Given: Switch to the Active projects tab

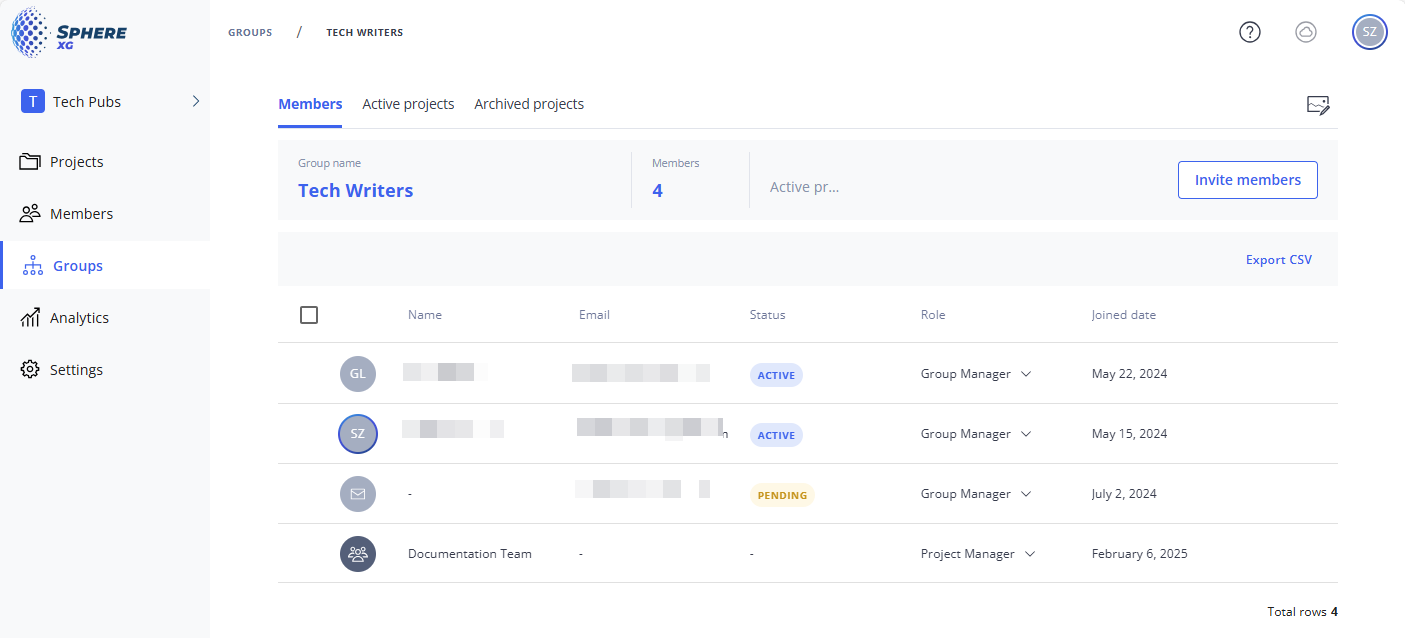Looking at the screenshot, I should 408,104.
